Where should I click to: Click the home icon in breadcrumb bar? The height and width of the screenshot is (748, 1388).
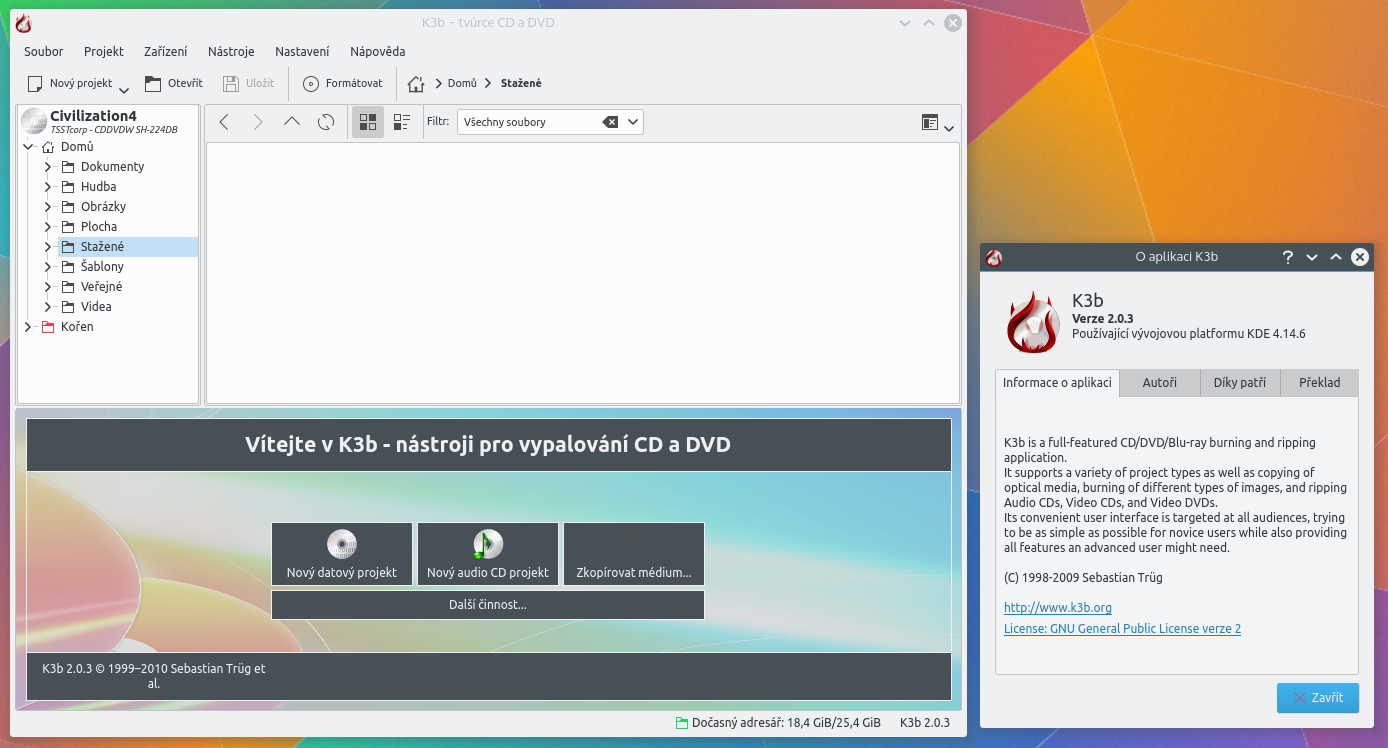pos(416,84)
